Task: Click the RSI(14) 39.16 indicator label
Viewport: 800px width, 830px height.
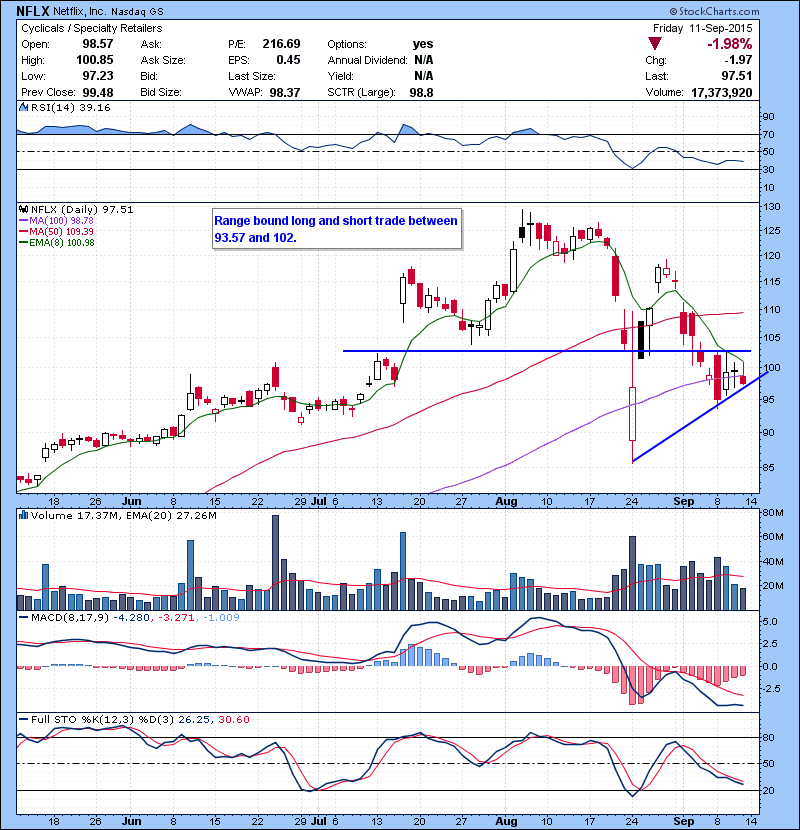Action: (x=70, y=107)
